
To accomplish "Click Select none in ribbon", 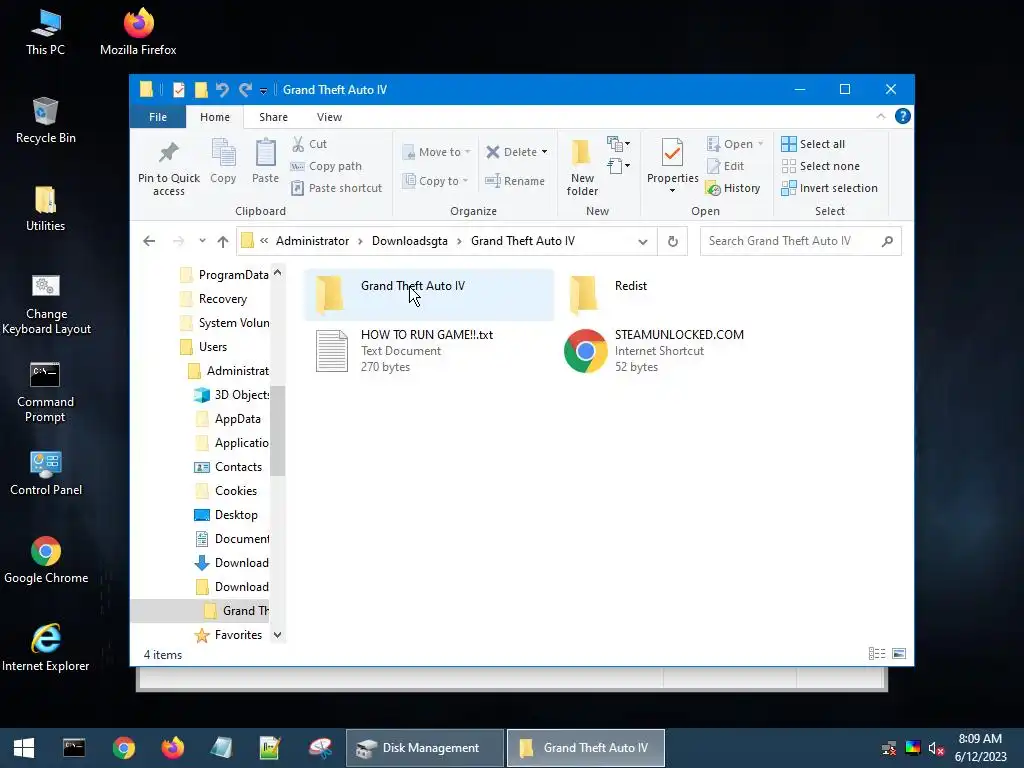I will click(821, 166).
